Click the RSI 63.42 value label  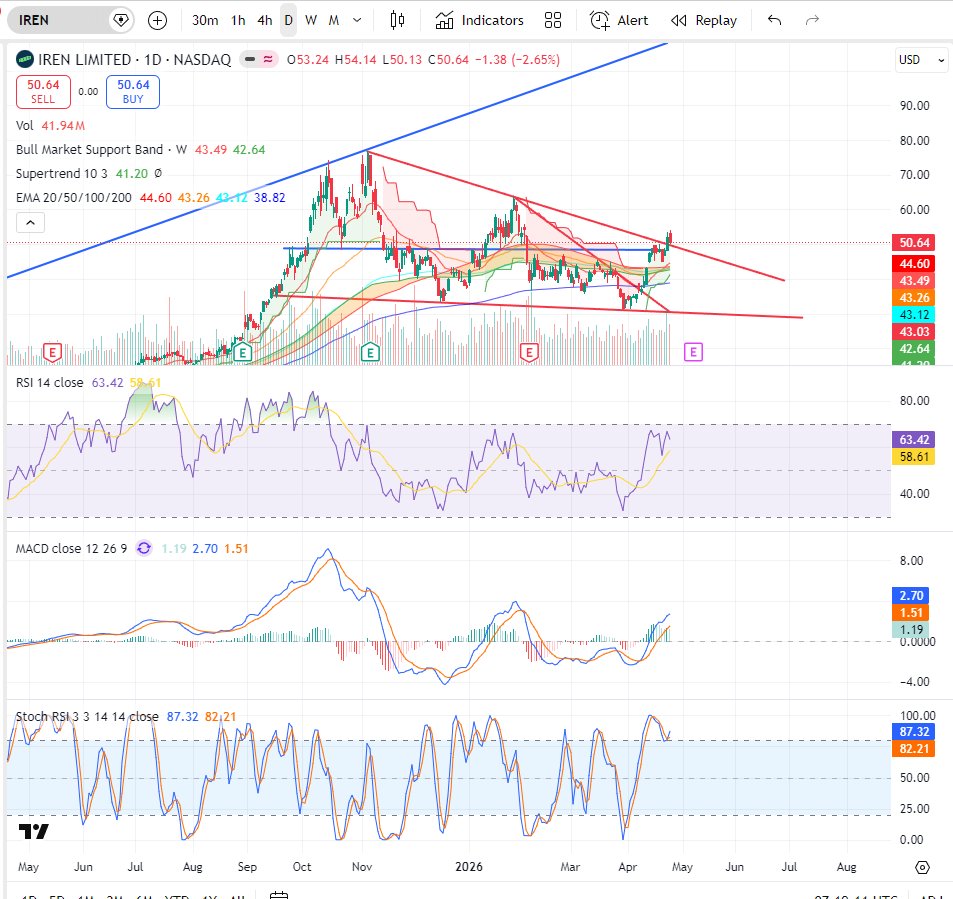point(913,439)
